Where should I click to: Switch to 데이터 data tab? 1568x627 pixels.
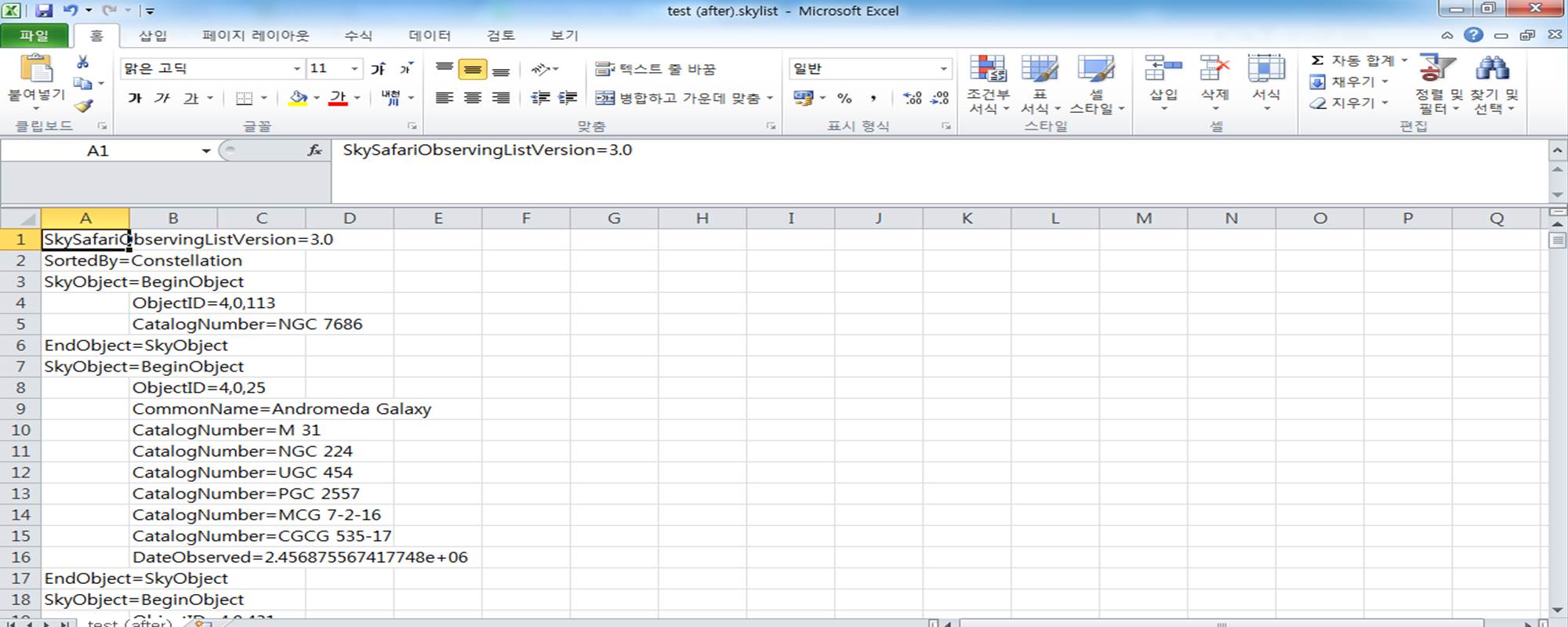[430, 35]
